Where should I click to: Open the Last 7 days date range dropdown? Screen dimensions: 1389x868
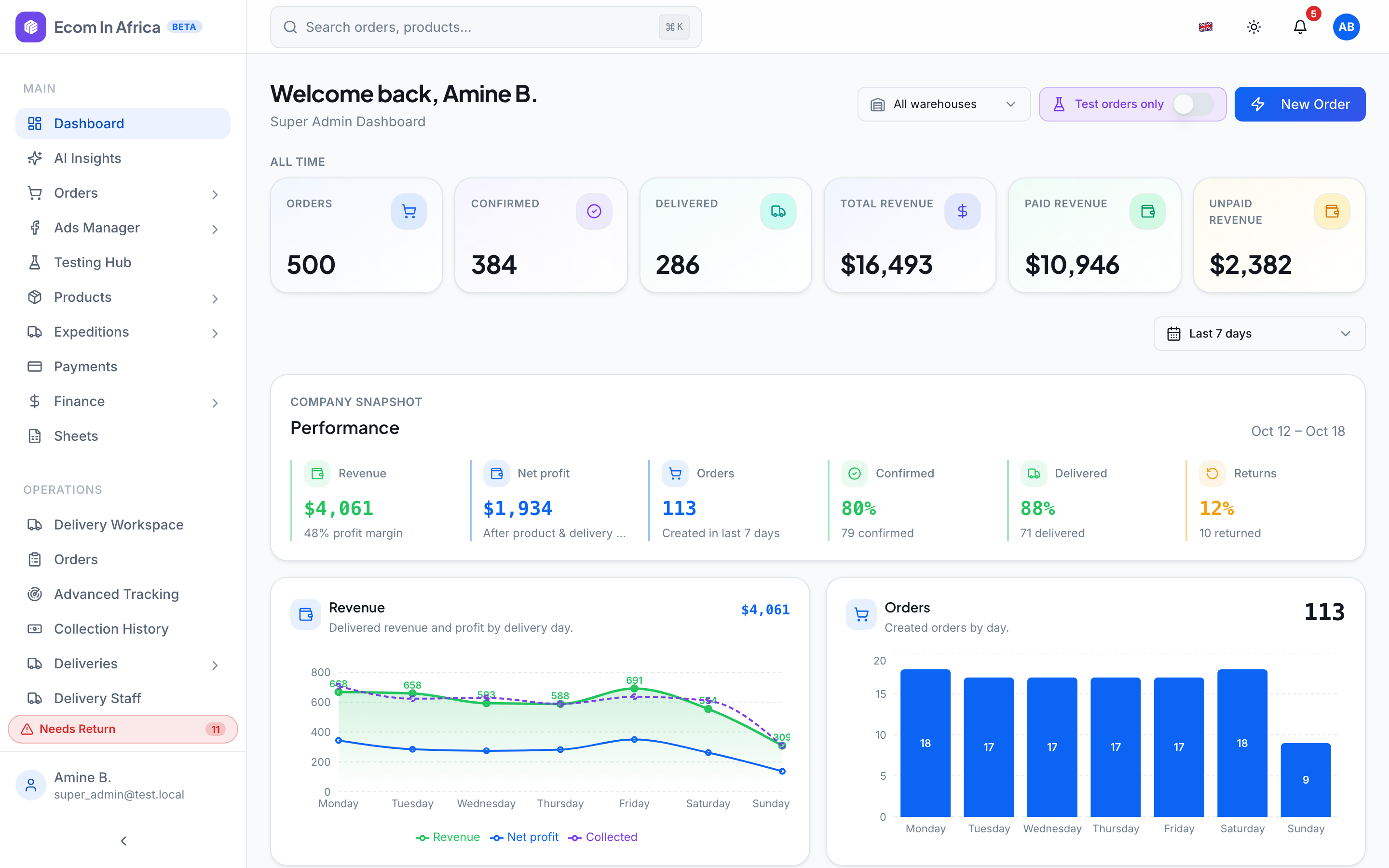(x=1259, y=334)
